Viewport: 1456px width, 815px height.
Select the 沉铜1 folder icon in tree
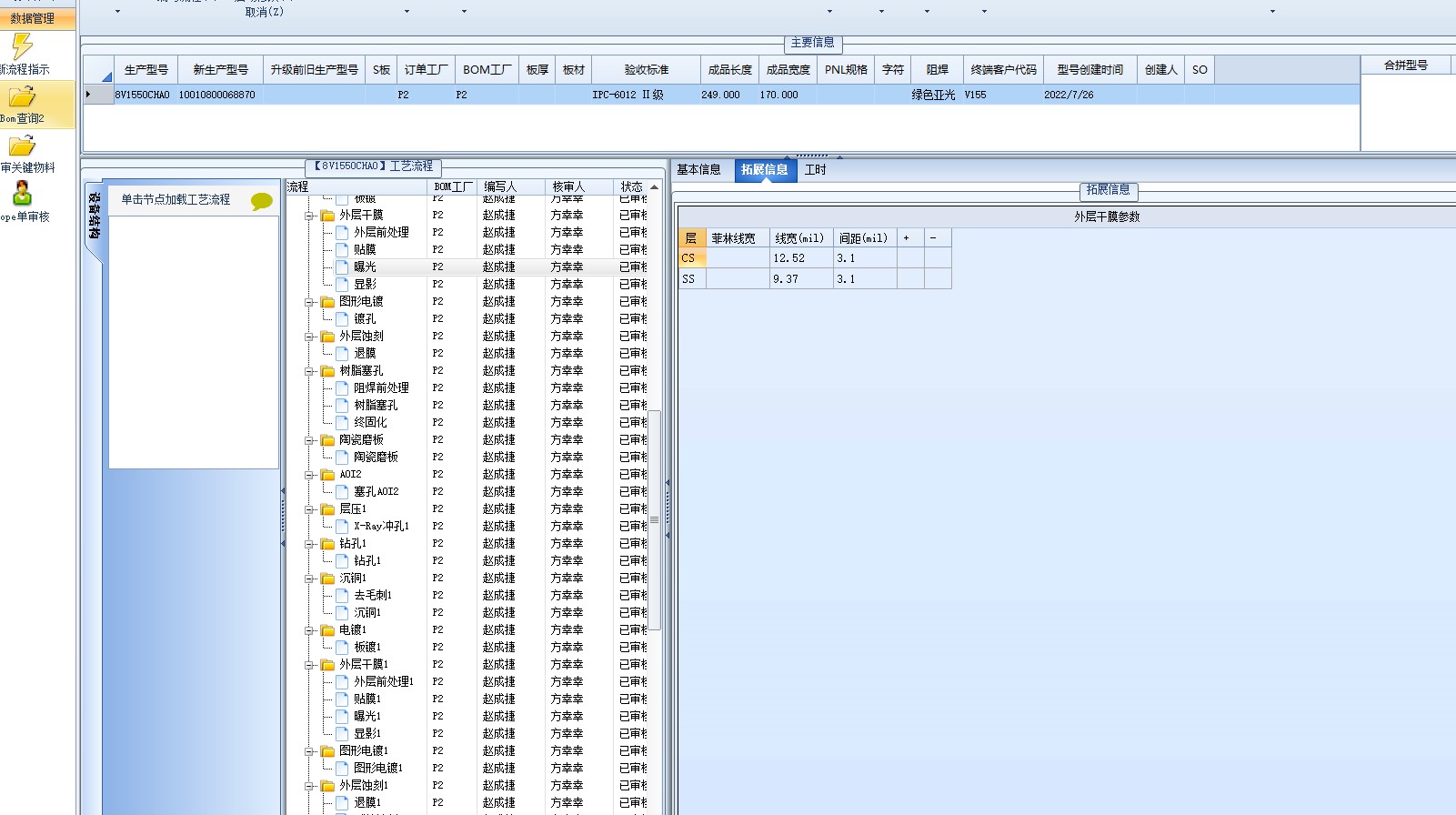tap(327, 579)
